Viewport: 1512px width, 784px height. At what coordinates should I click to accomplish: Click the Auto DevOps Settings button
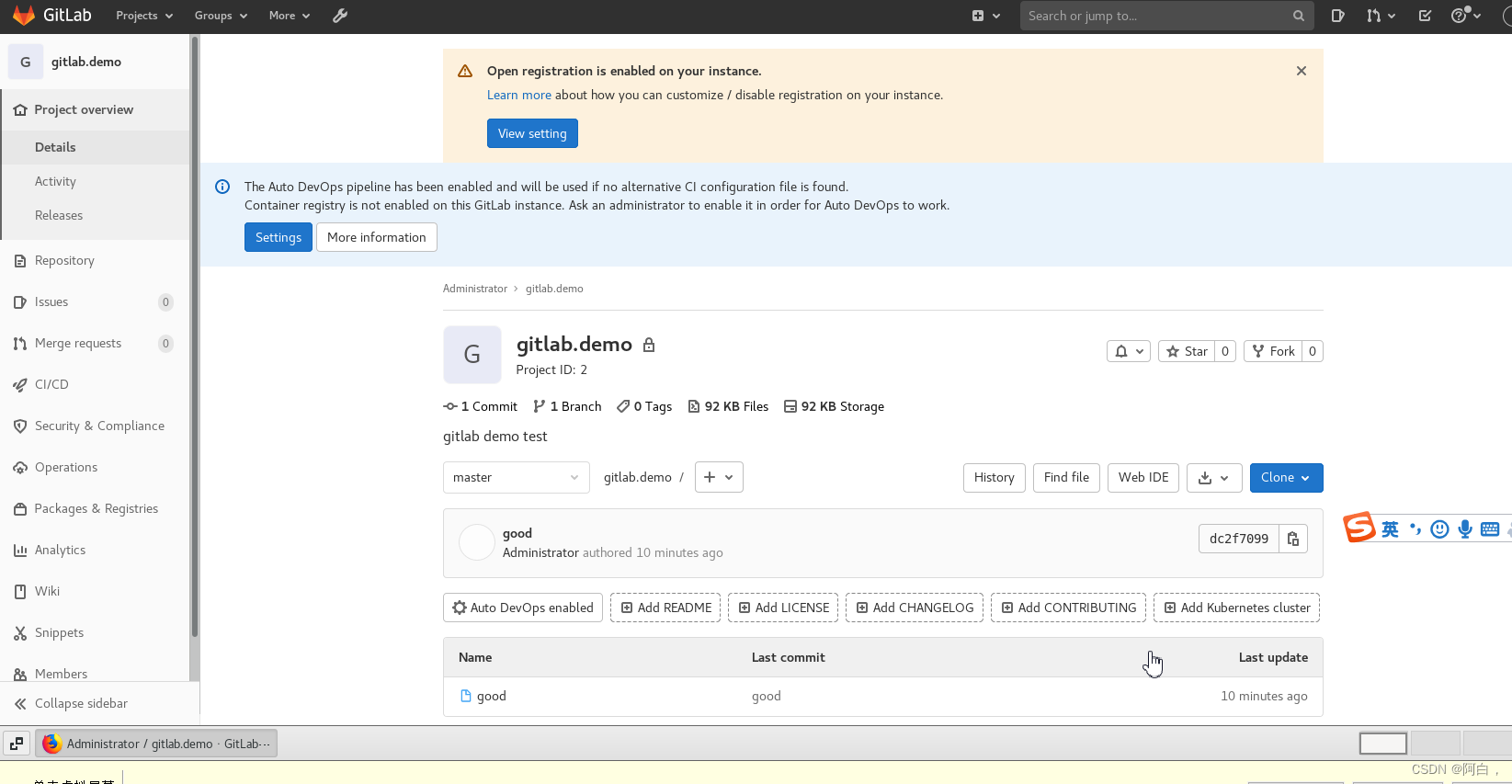click(x=278, y=237)
